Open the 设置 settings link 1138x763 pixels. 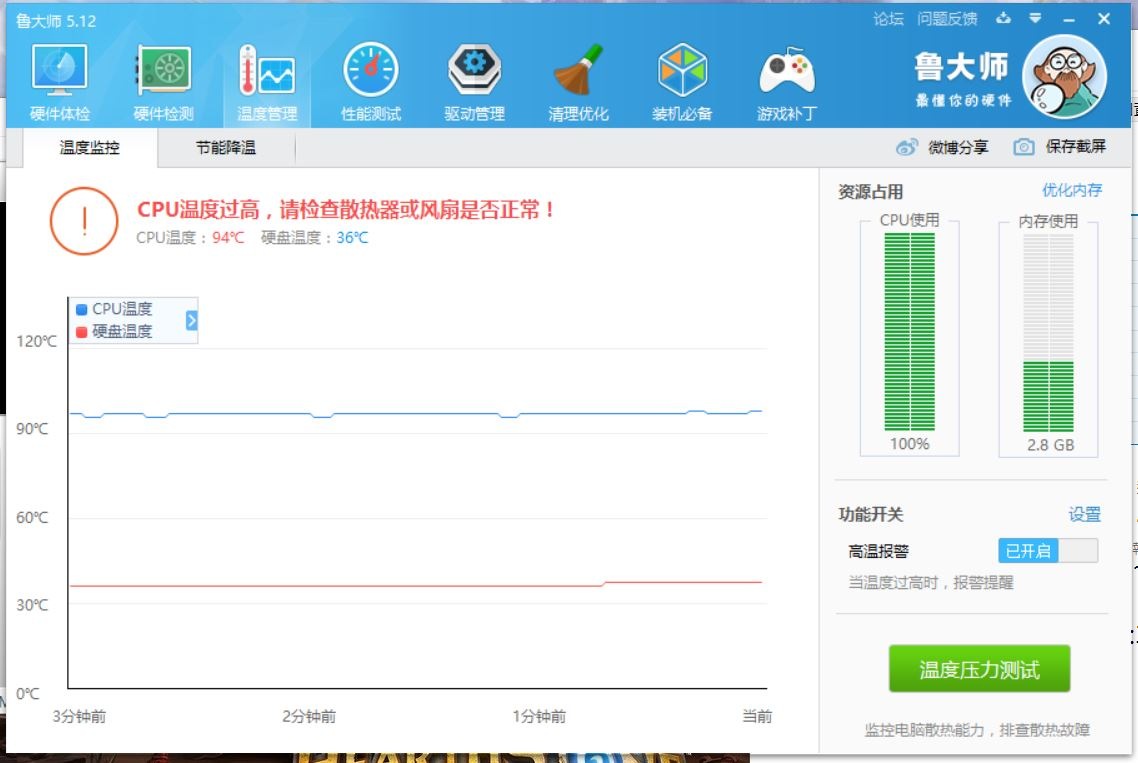(x=1084, y=515)
